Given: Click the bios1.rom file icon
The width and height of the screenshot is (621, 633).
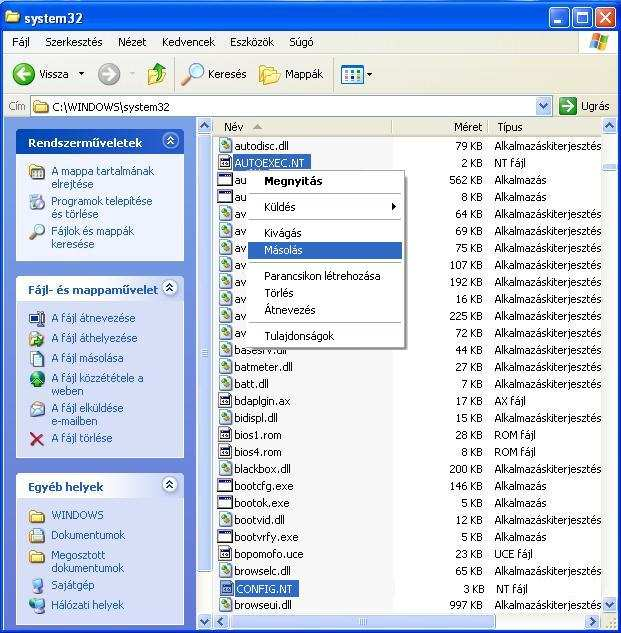Looking at the screenshot, I should click(x=225, y=435).
